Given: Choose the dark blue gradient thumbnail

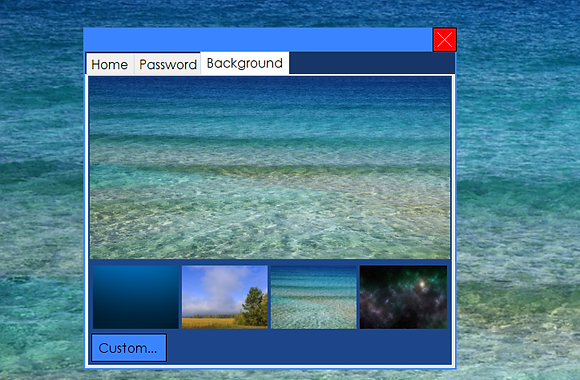Looking at the screenshot, I should pos(136,297).
